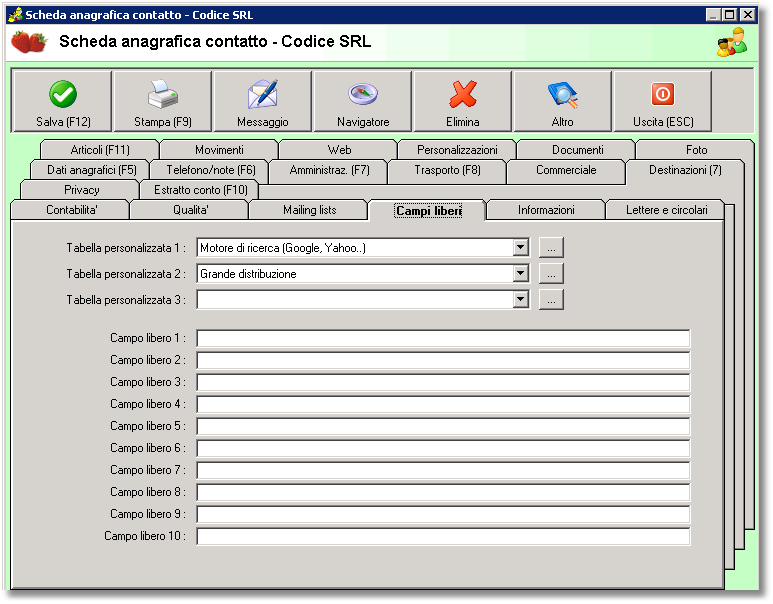Open Destinazioni (7) tab
The width and height of the screenshot is (773, 604).
(685, 170)
